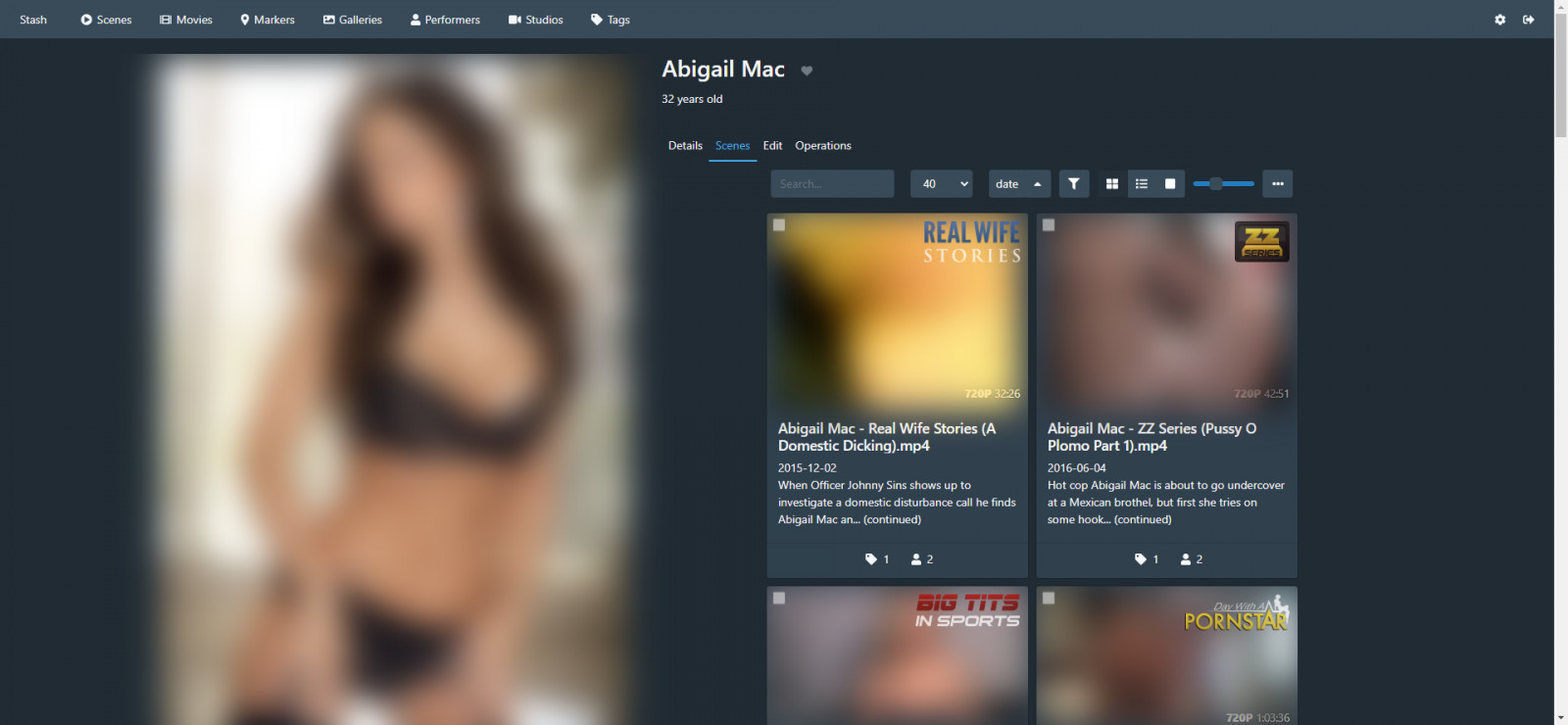This screenshot has width=1568, height=725.
Task: Click the logout icon
Action: pyautogui.click(x=1528, y=20)
